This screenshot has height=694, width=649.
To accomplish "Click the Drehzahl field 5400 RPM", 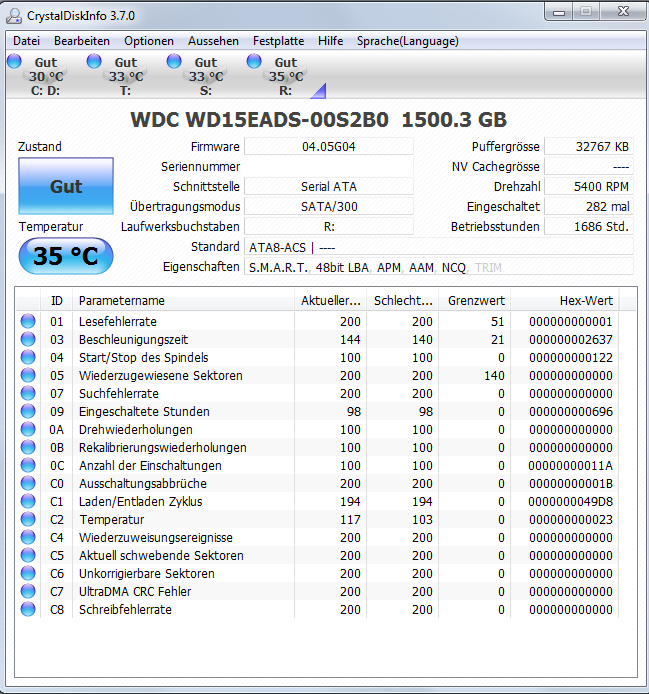I will pos(589,187).
